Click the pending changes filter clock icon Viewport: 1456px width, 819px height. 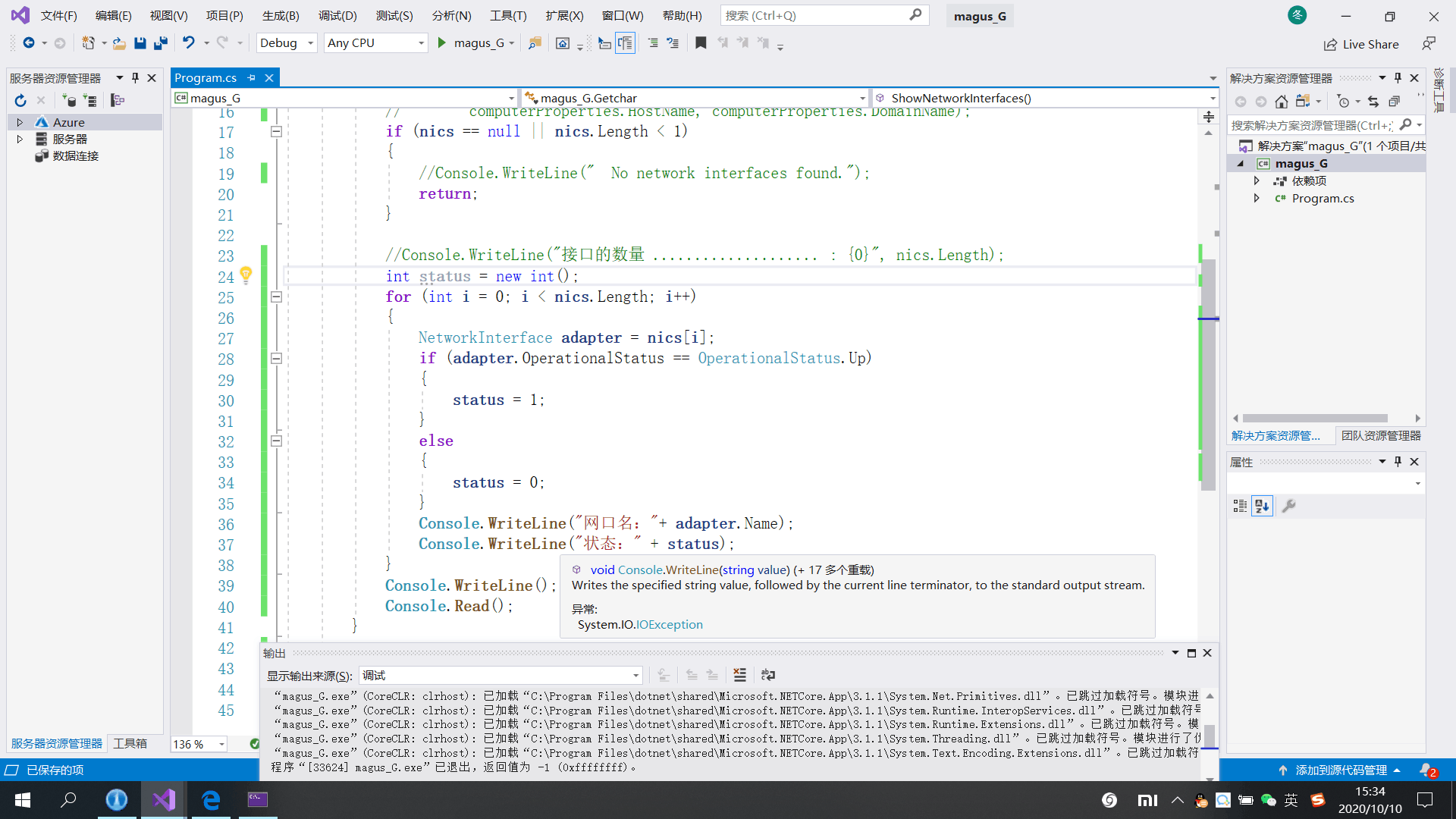coord(1343,101)
